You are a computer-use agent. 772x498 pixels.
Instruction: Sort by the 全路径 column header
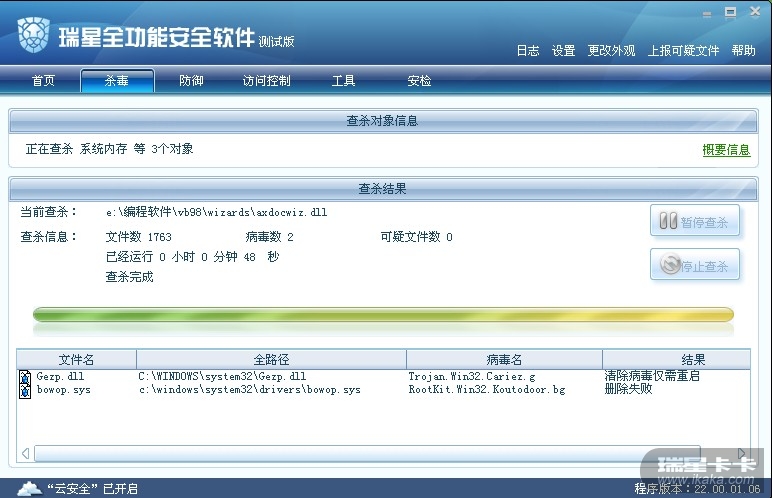[271, 360]
